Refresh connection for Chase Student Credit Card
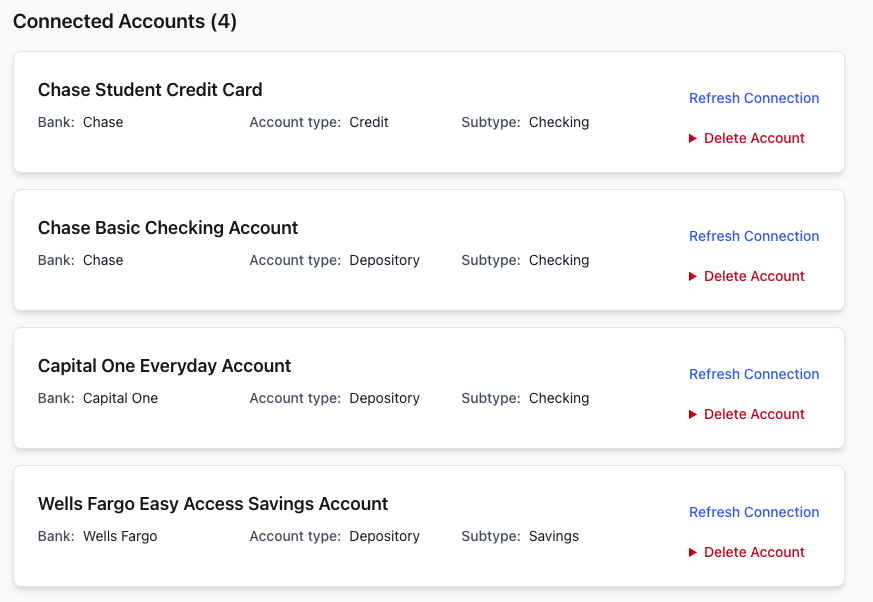873x602 pixels. pos(753,98)
